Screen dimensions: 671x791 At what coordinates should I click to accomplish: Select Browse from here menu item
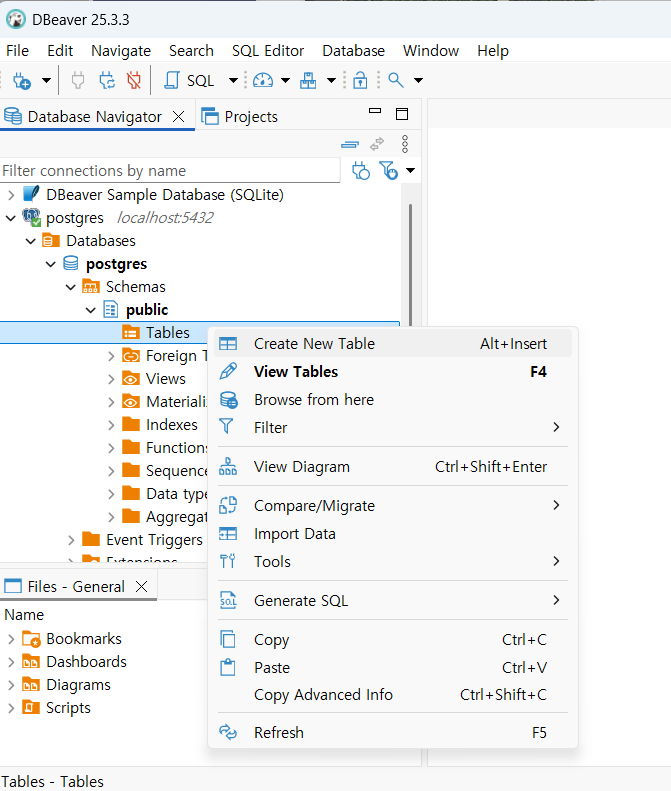[393, 400]
